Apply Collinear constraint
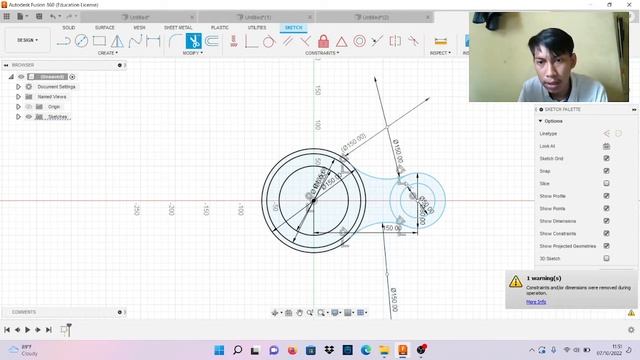The width and height of the screenshot is (640, 360). click(377, 41)
